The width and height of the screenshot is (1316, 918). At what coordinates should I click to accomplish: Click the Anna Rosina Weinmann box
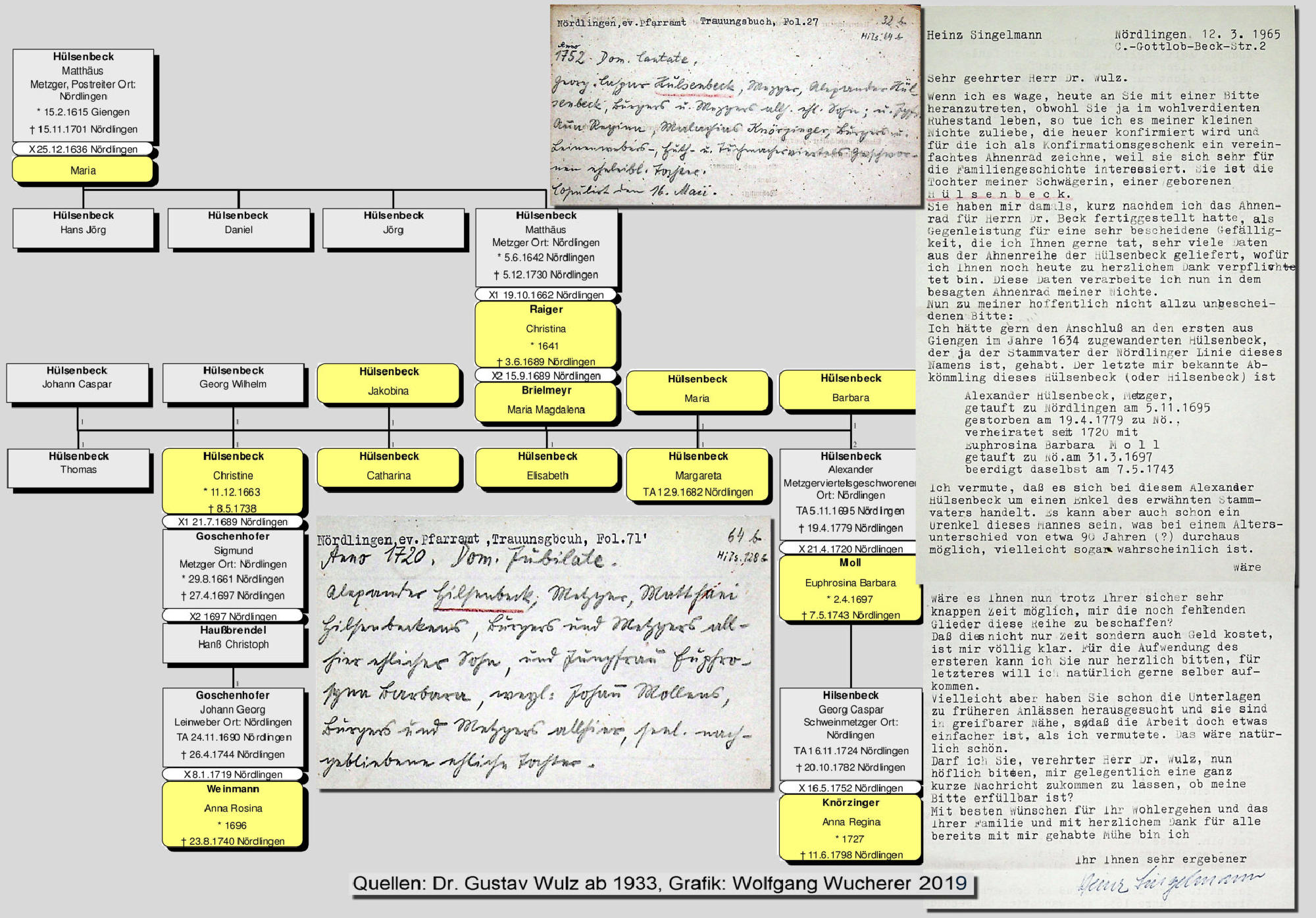(233, 814)
